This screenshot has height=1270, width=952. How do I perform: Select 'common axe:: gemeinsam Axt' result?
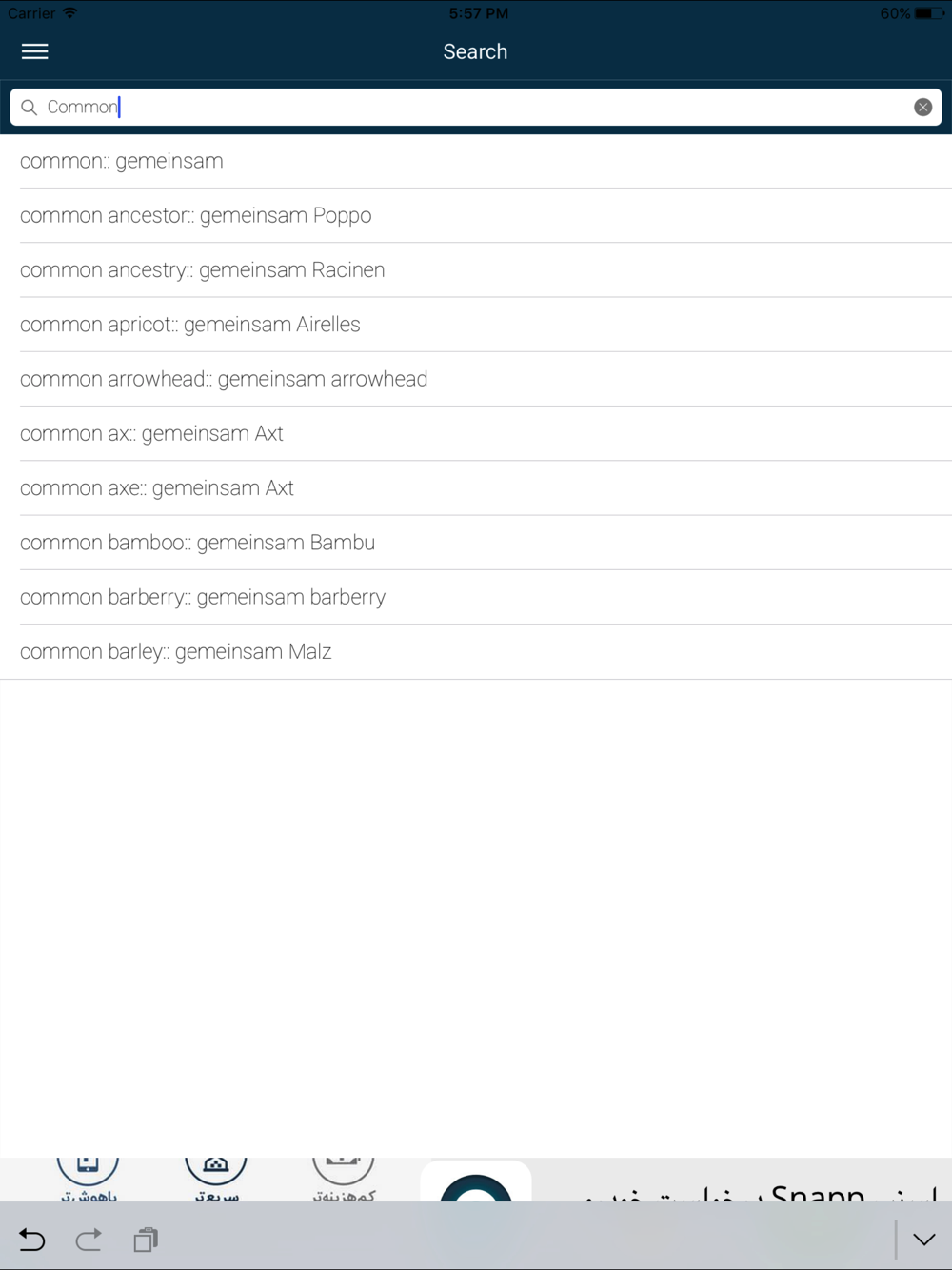[476, 487]
